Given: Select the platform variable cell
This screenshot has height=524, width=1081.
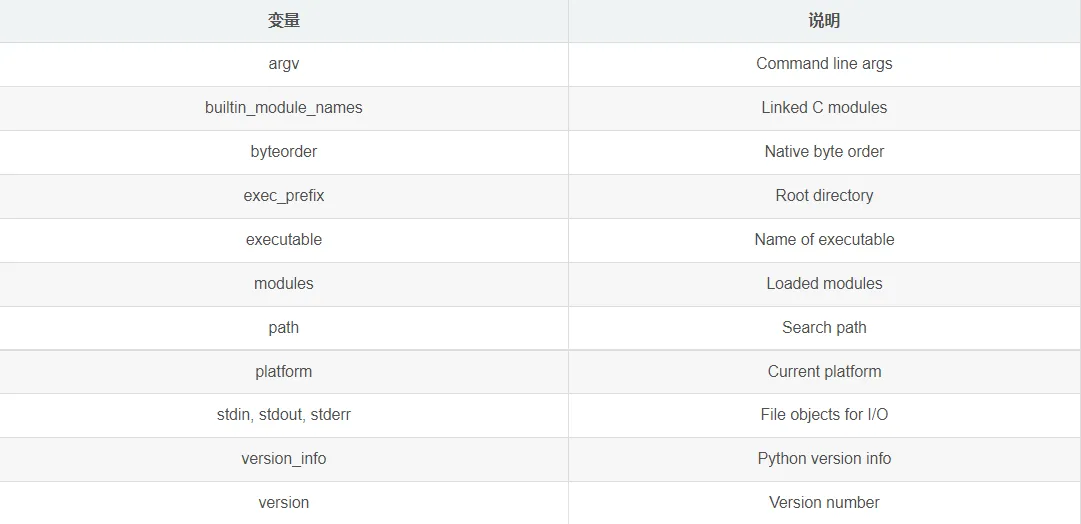Looking at the screenshot, I should [284, 371].
